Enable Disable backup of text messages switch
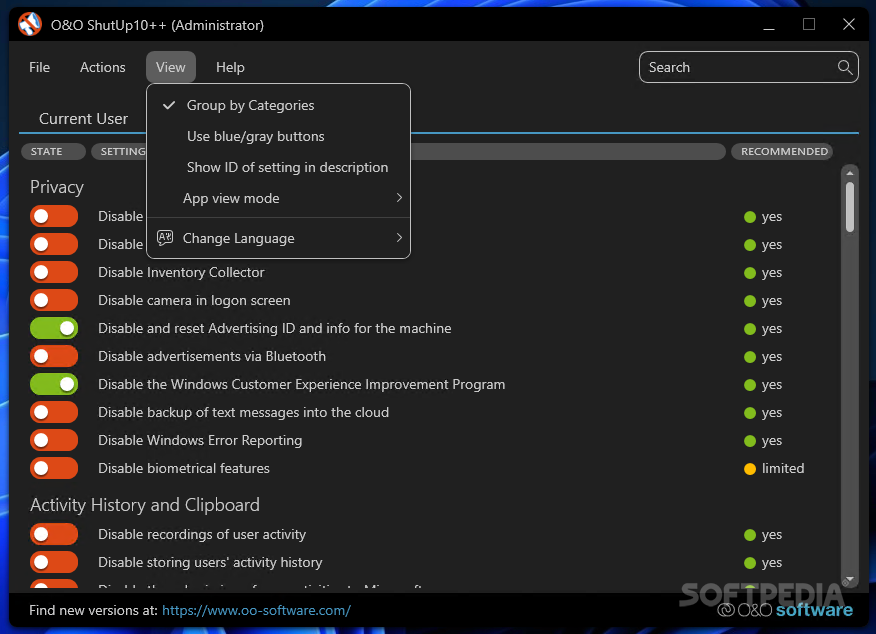Image resolution: width=876 pixels, height=634 pixels. point(54,412)
